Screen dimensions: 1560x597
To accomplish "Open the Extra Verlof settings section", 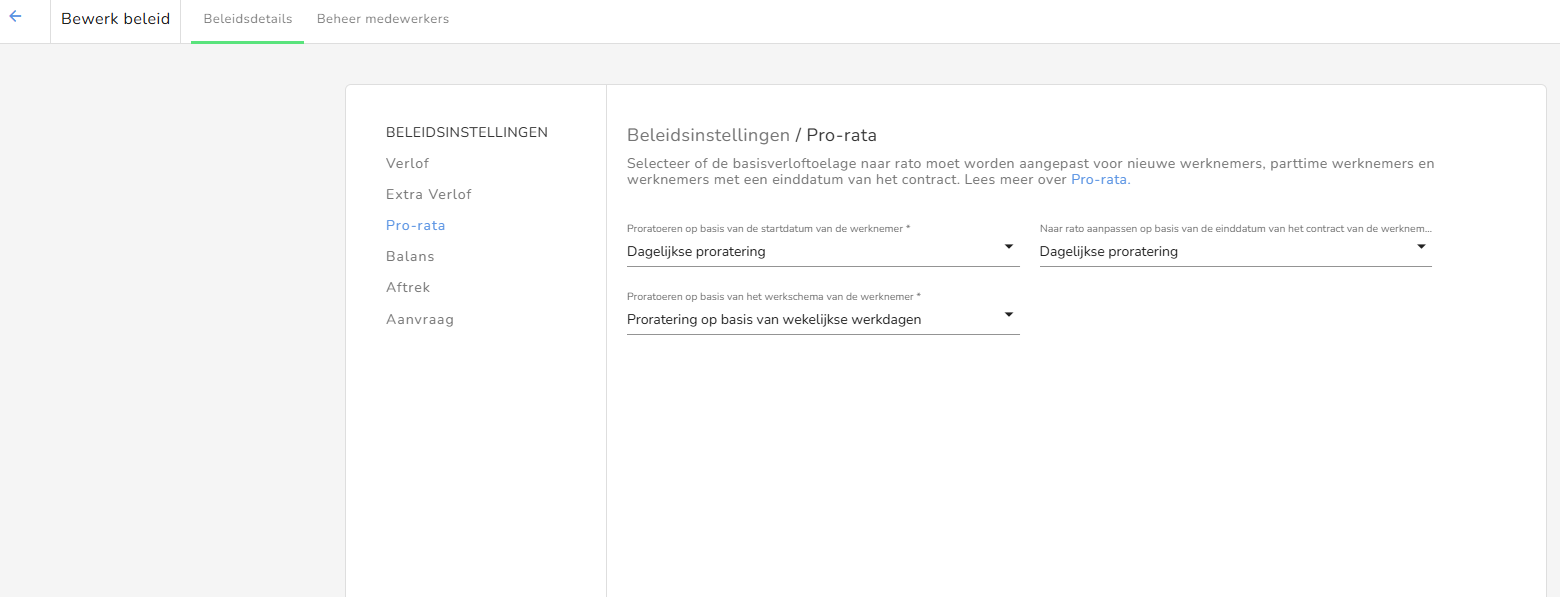I will point(429,194).
